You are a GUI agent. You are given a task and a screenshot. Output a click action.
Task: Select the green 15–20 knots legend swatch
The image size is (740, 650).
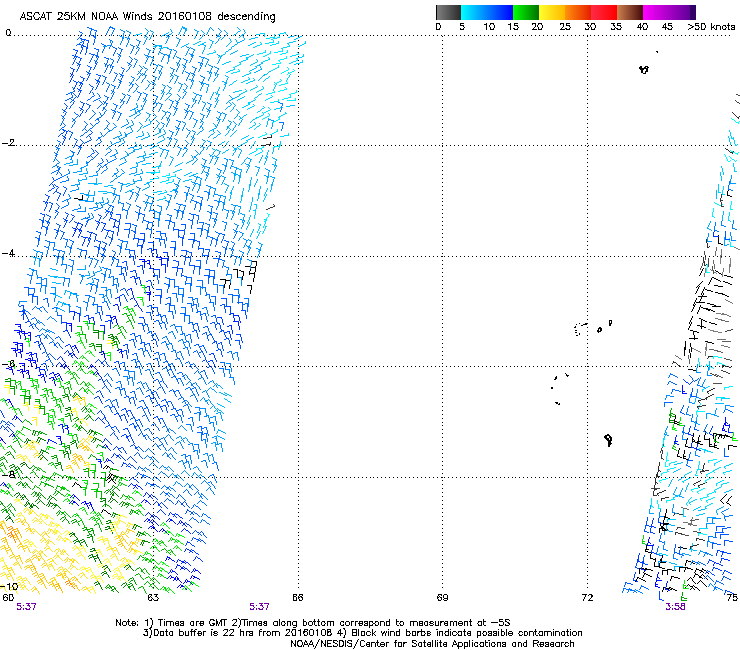(526, 12)
